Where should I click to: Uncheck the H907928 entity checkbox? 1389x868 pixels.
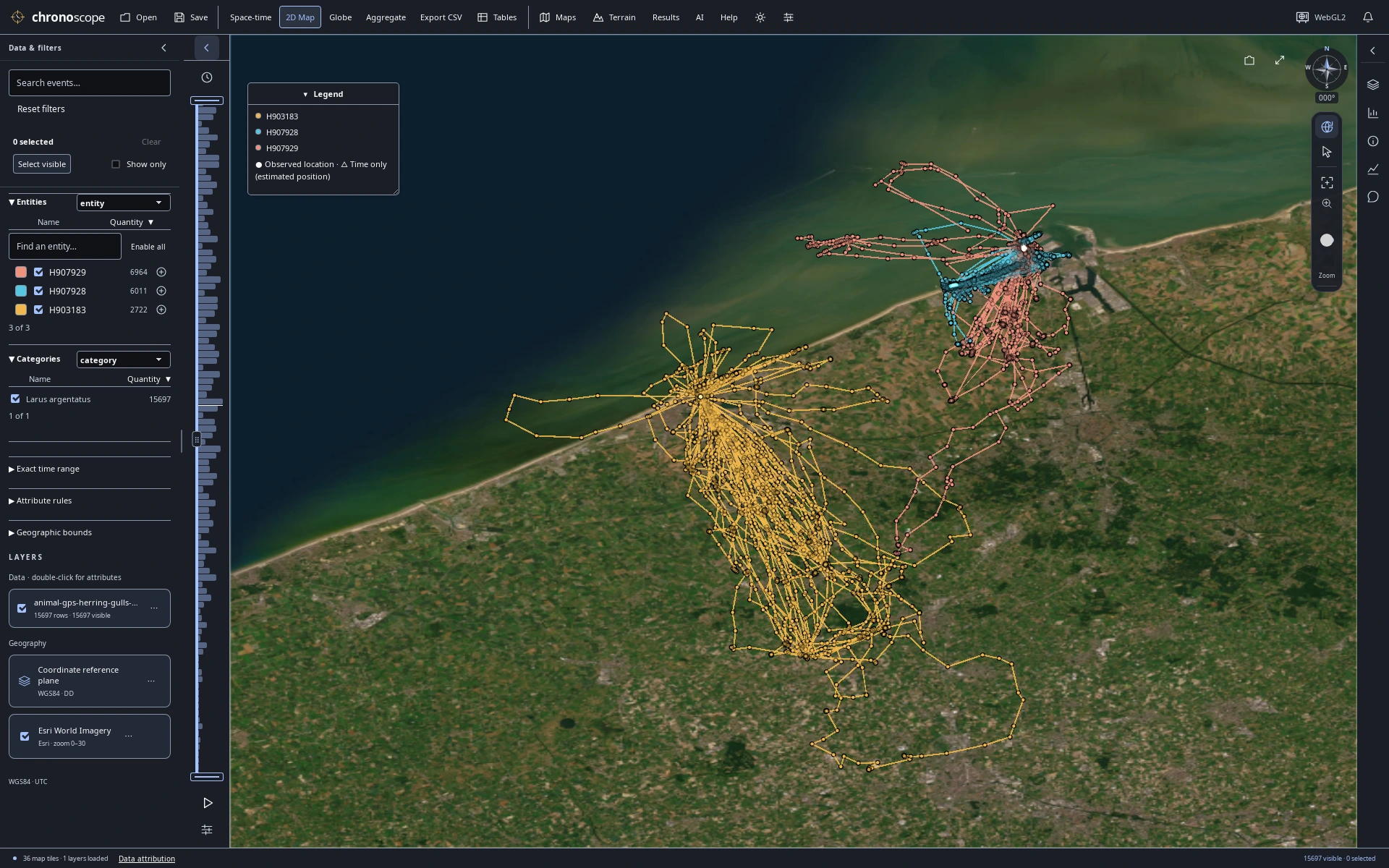39,291
